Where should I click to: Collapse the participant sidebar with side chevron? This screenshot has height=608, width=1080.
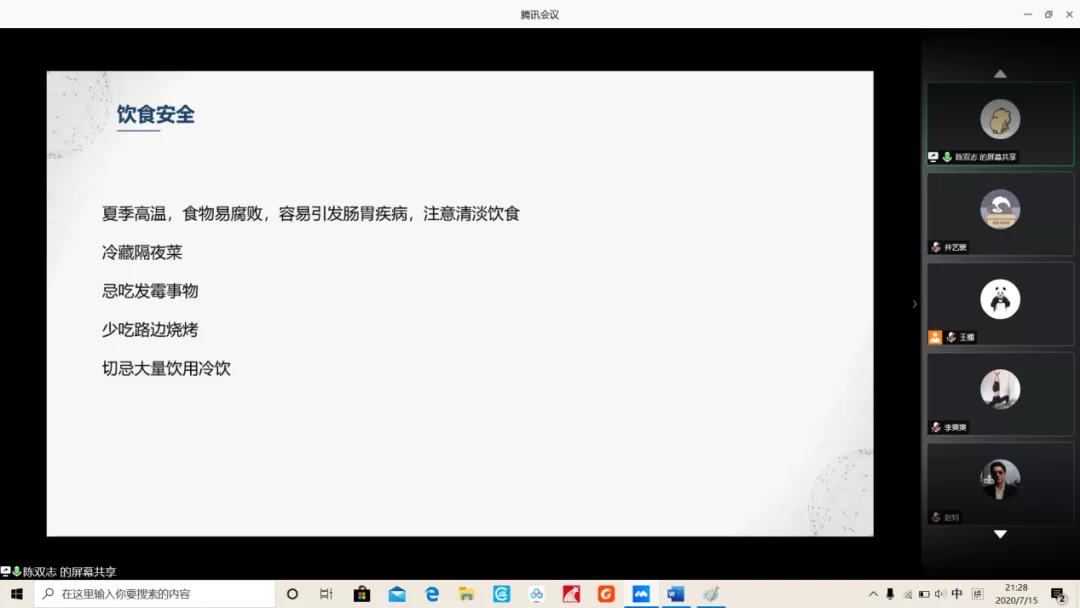914,304
